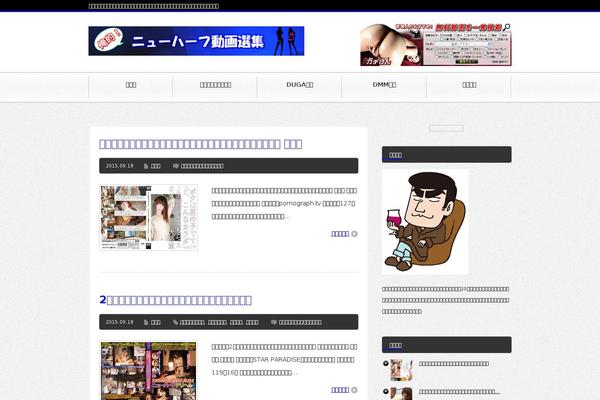Open the first post's thumbnail image
Viewport: 600px width, 400px height.
coord(148,218)
